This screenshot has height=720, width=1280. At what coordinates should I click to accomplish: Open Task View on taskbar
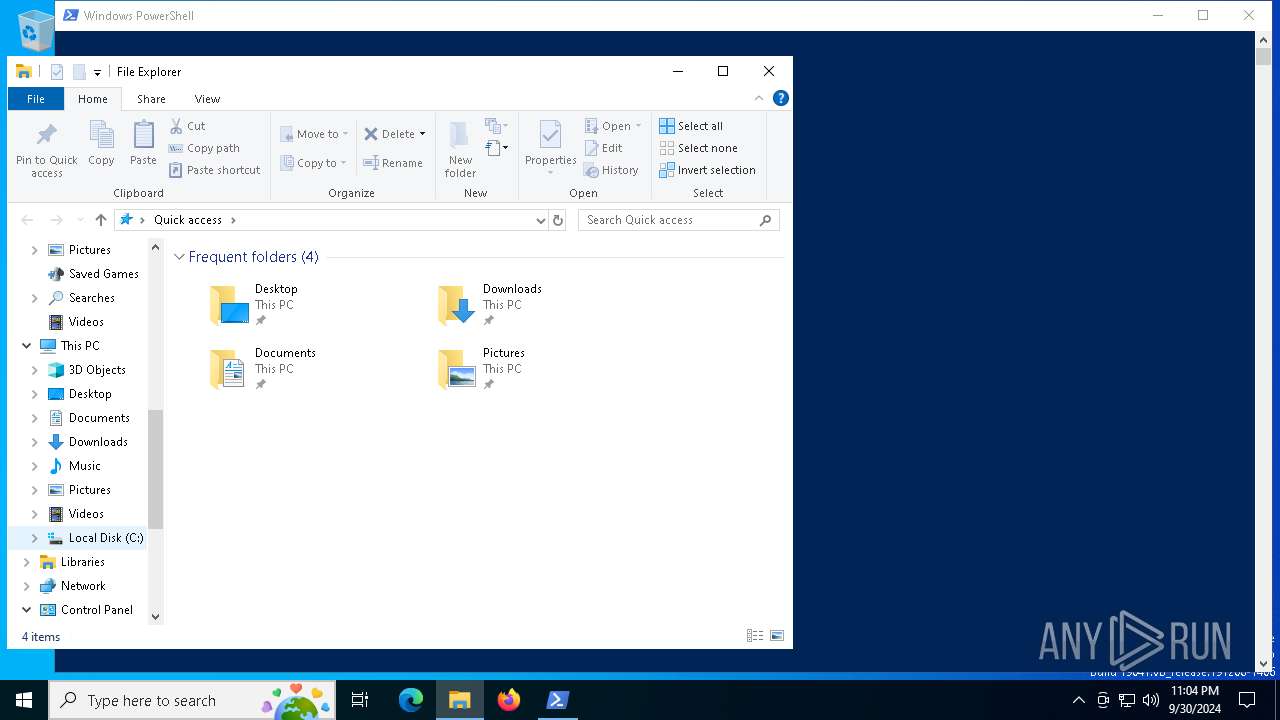coord(360,700)
